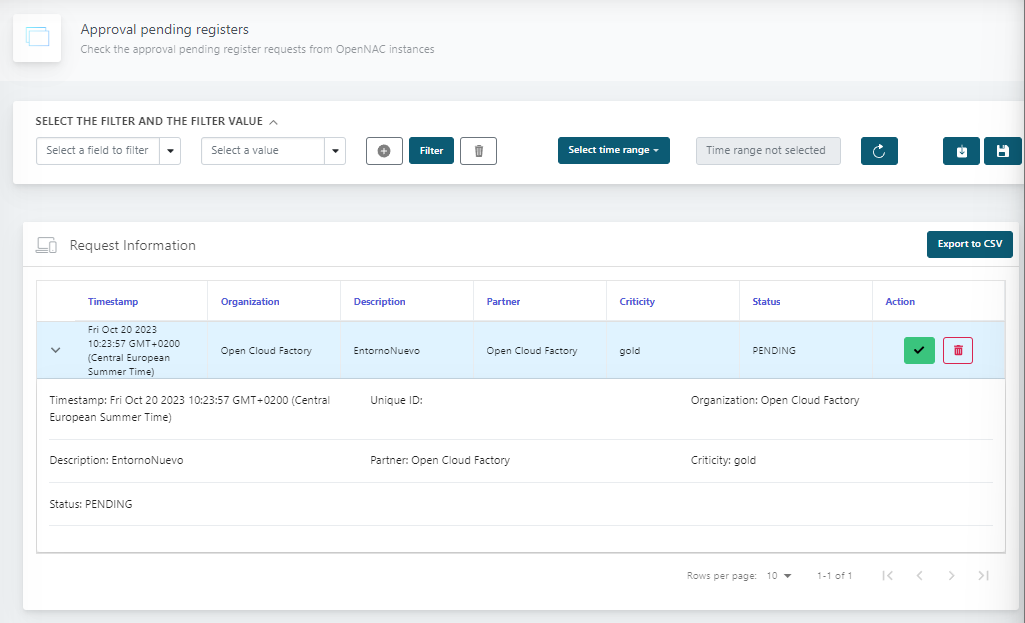Screen dimensions: 1025x623
Task: Open the Select time range dropdown
Action: pos(613,151)
